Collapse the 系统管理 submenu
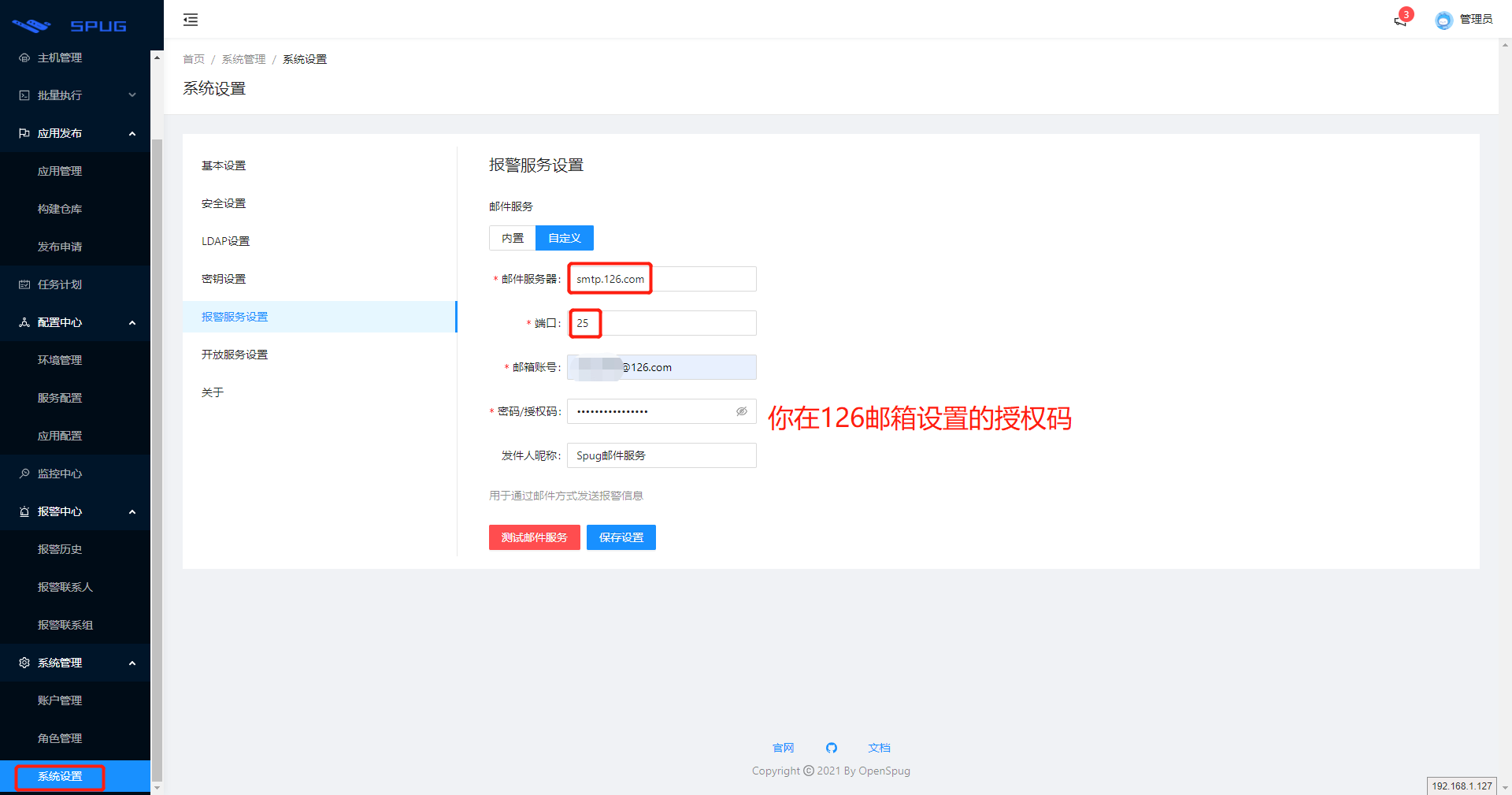 (x=75, y=663)
